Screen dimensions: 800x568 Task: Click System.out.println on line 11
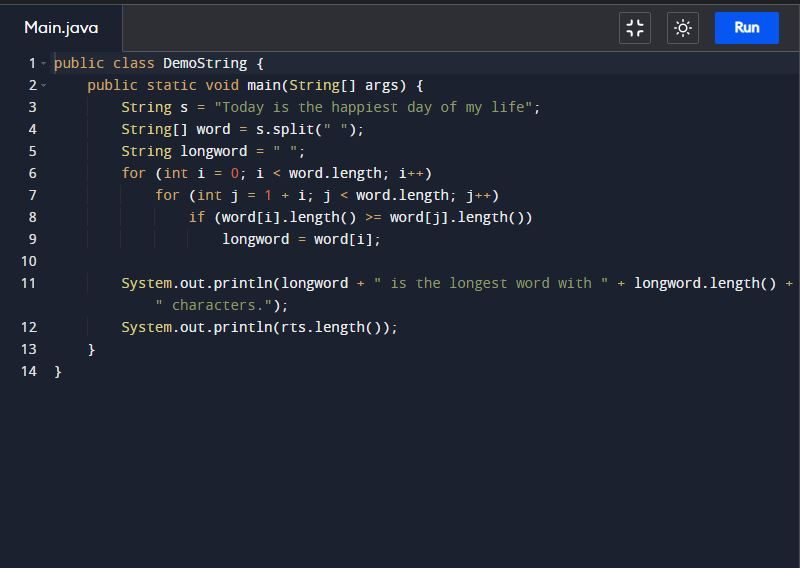point(197,283)
